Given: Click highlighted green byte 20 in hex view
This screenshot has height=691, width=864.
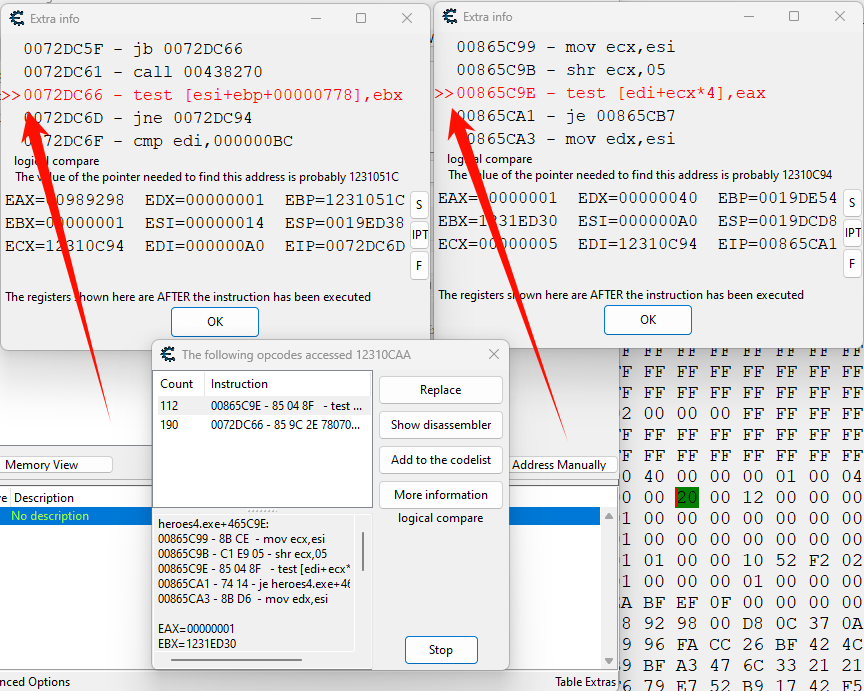Looking at the screenshot, I should tap(687, 498).
